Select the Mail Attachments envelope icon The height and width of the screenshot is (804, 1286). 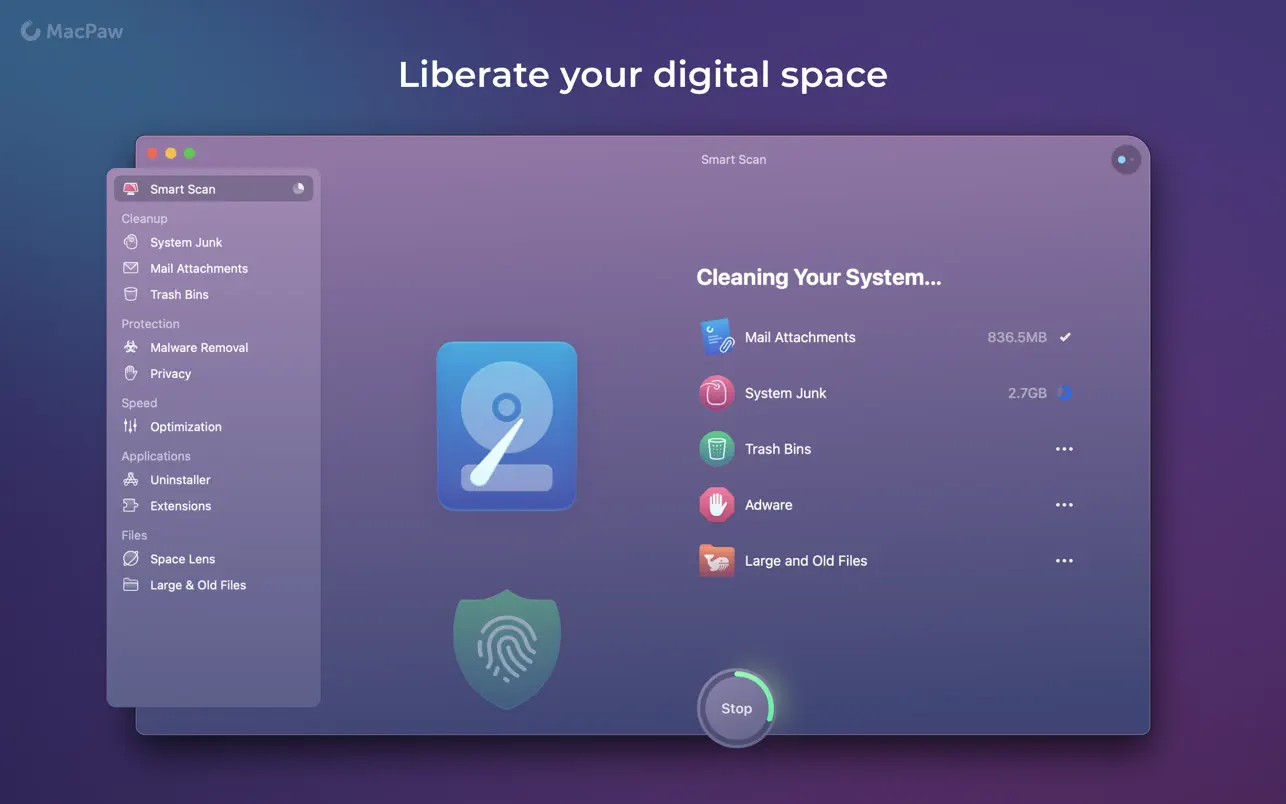pos(131,268)
